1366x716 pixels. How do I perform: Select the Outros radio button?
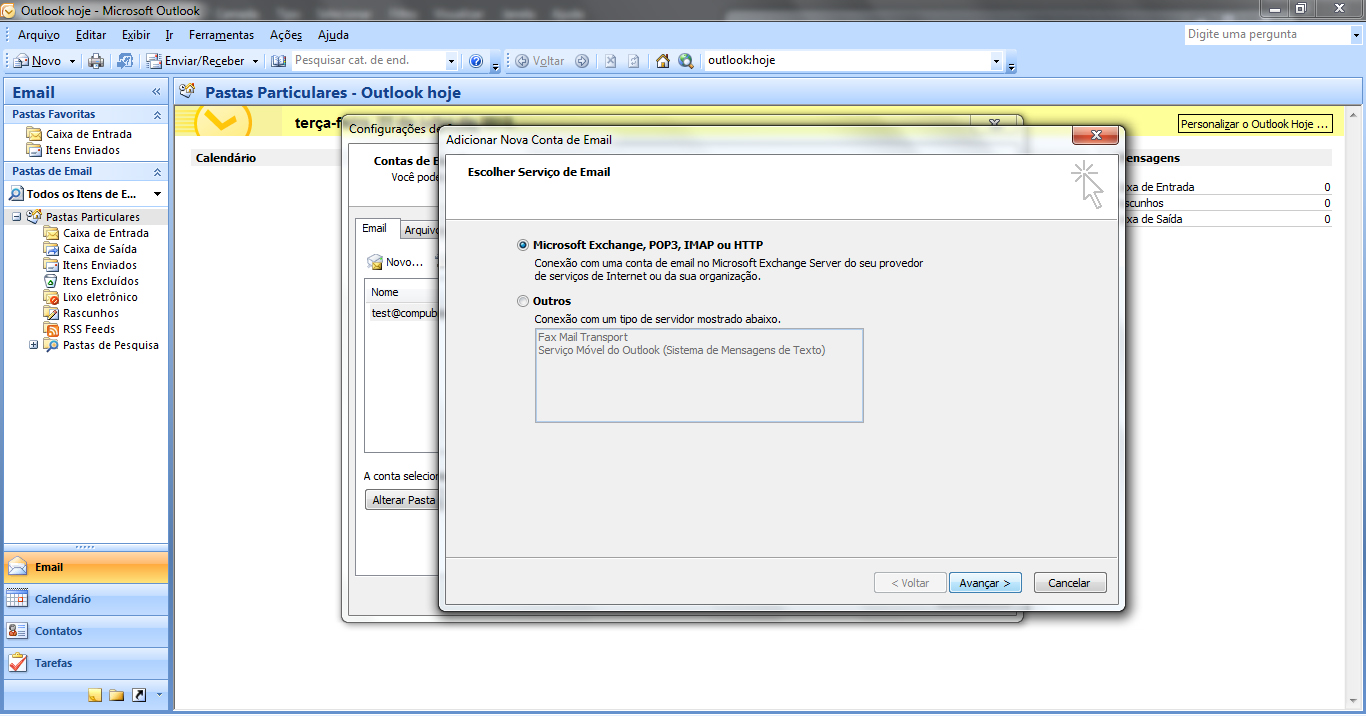523,301
